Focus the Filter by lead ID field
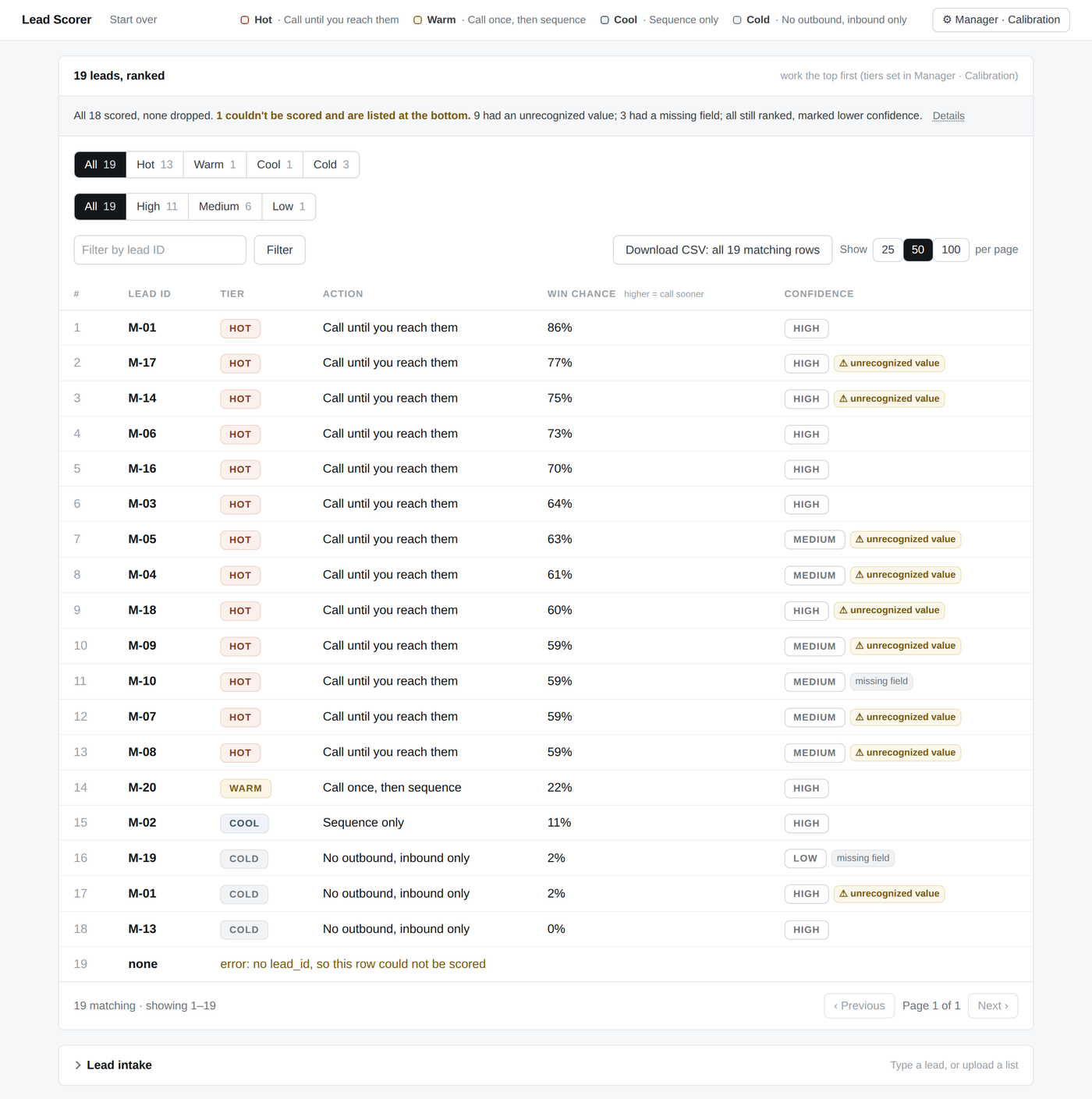The height and width of the screenshot is (1099, 1092). tap(160, 250)
